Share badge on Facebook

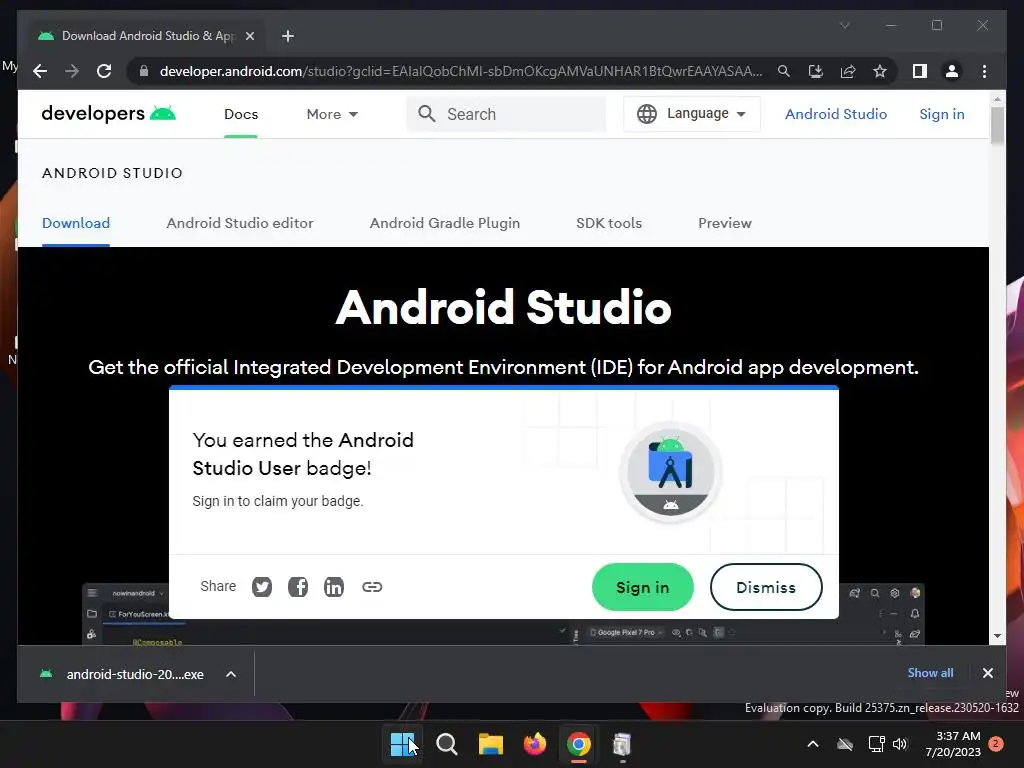pyautogui.click(x=298, y=586)
